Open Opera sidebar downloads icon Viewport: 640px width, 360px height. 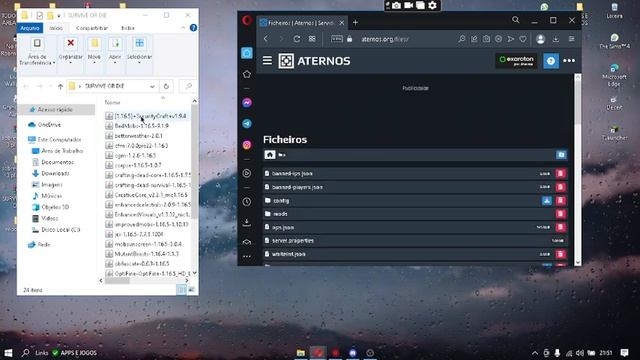[247, 222]
